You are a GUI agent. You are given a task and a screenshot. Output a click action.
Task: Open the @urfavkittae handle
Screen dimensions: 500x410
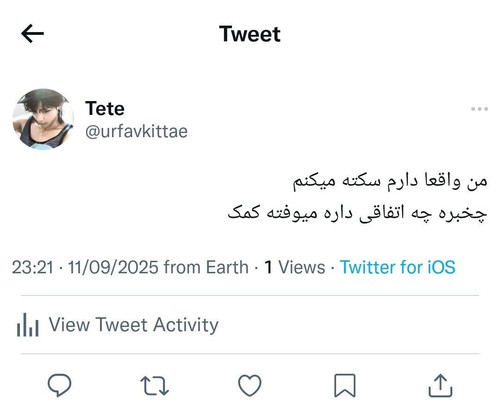[136, 131]
